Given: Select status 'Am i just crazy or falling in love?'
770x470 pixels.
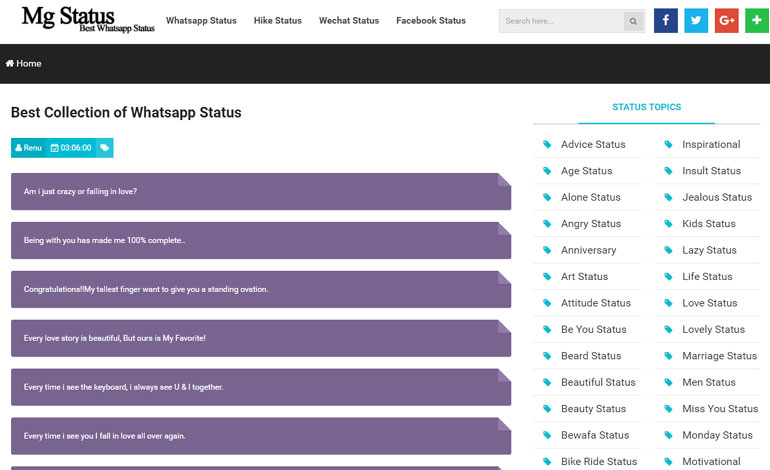Looking at the screenshot, I should point(261,192).
